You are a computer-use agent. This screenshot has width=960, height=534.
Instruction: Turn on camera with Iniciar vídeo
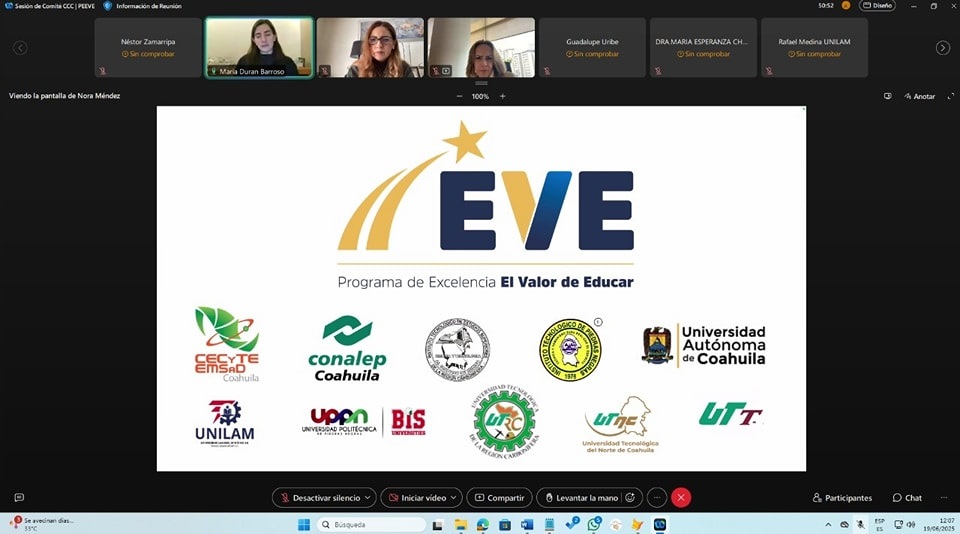point(416,498)
